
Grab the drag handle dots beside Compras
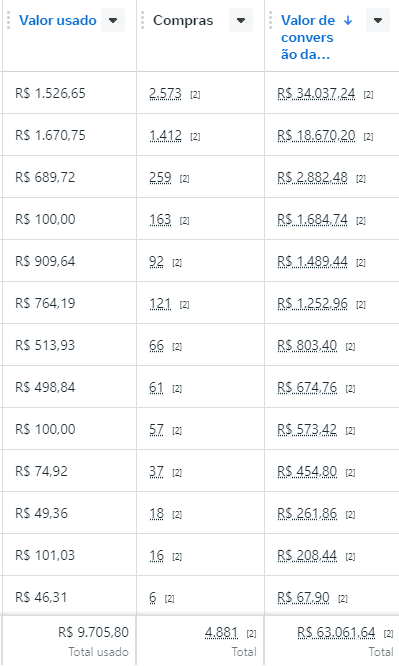[142, 20]
